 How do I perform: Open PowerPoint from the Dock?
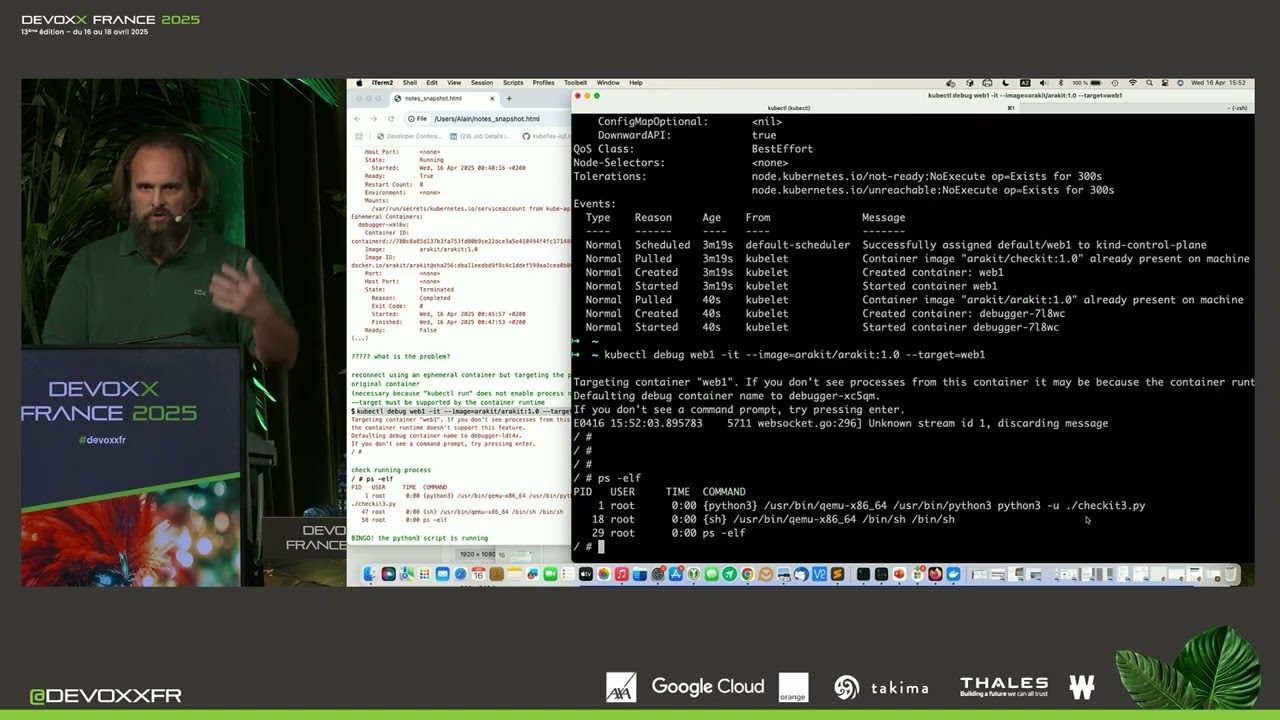(899, 574)
